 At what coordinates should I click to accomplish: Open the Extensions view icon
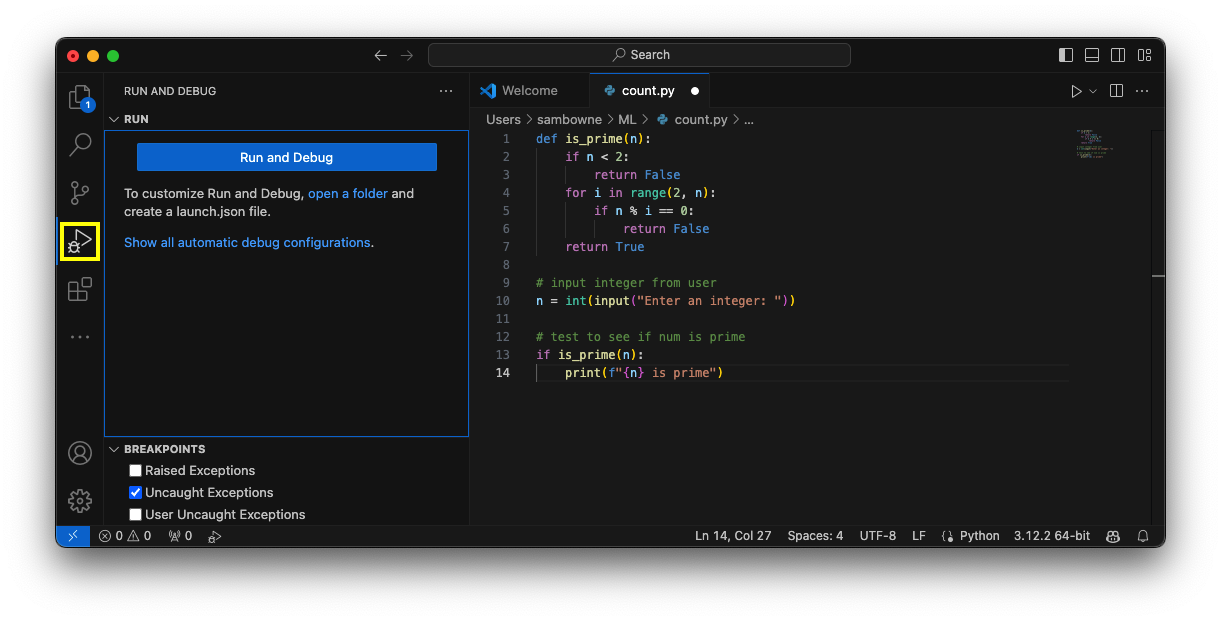pos(80,290)
